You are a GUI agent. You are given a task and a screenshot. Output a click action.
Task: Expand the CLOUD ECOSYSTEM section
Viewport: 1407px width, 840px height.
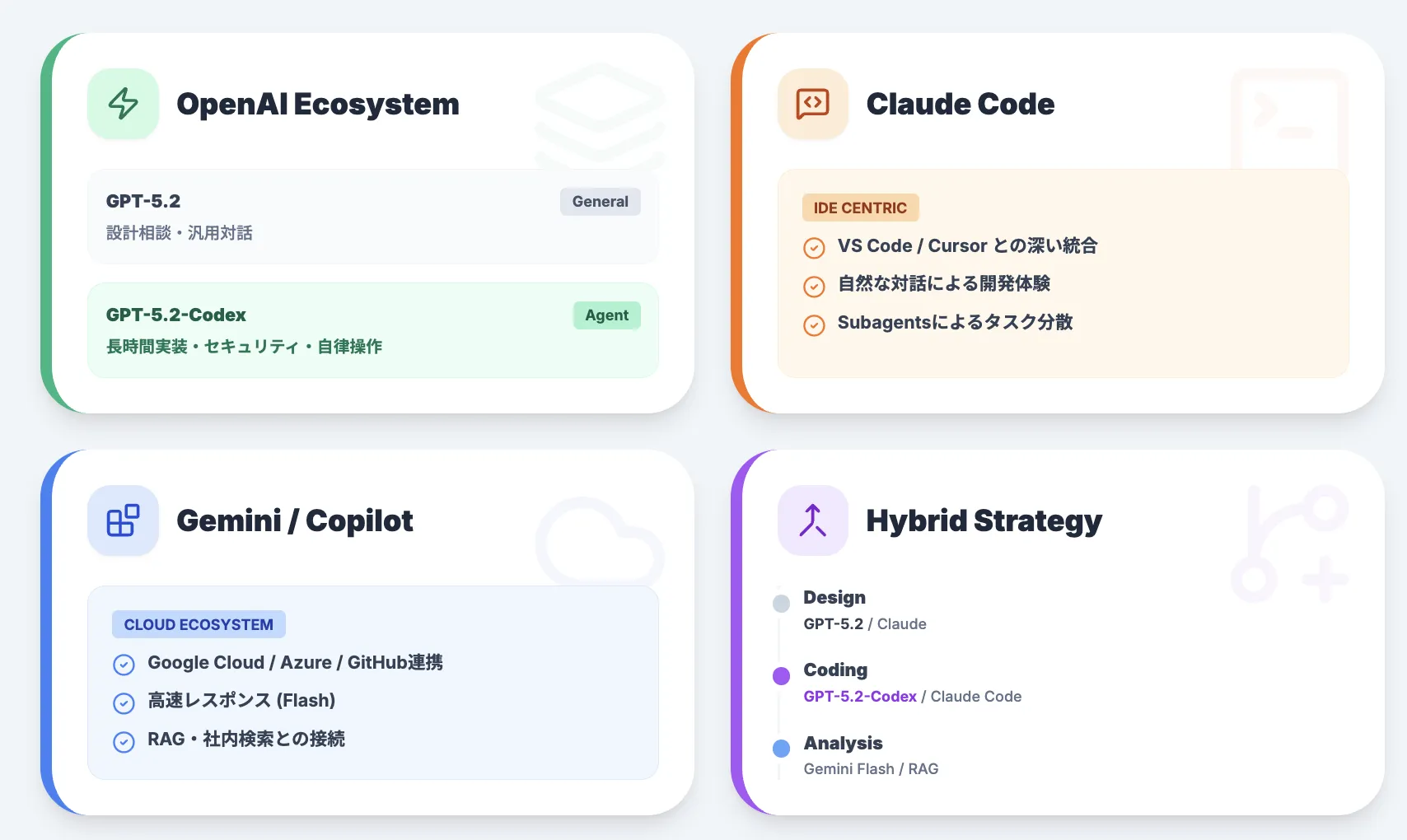click(198, 624)
